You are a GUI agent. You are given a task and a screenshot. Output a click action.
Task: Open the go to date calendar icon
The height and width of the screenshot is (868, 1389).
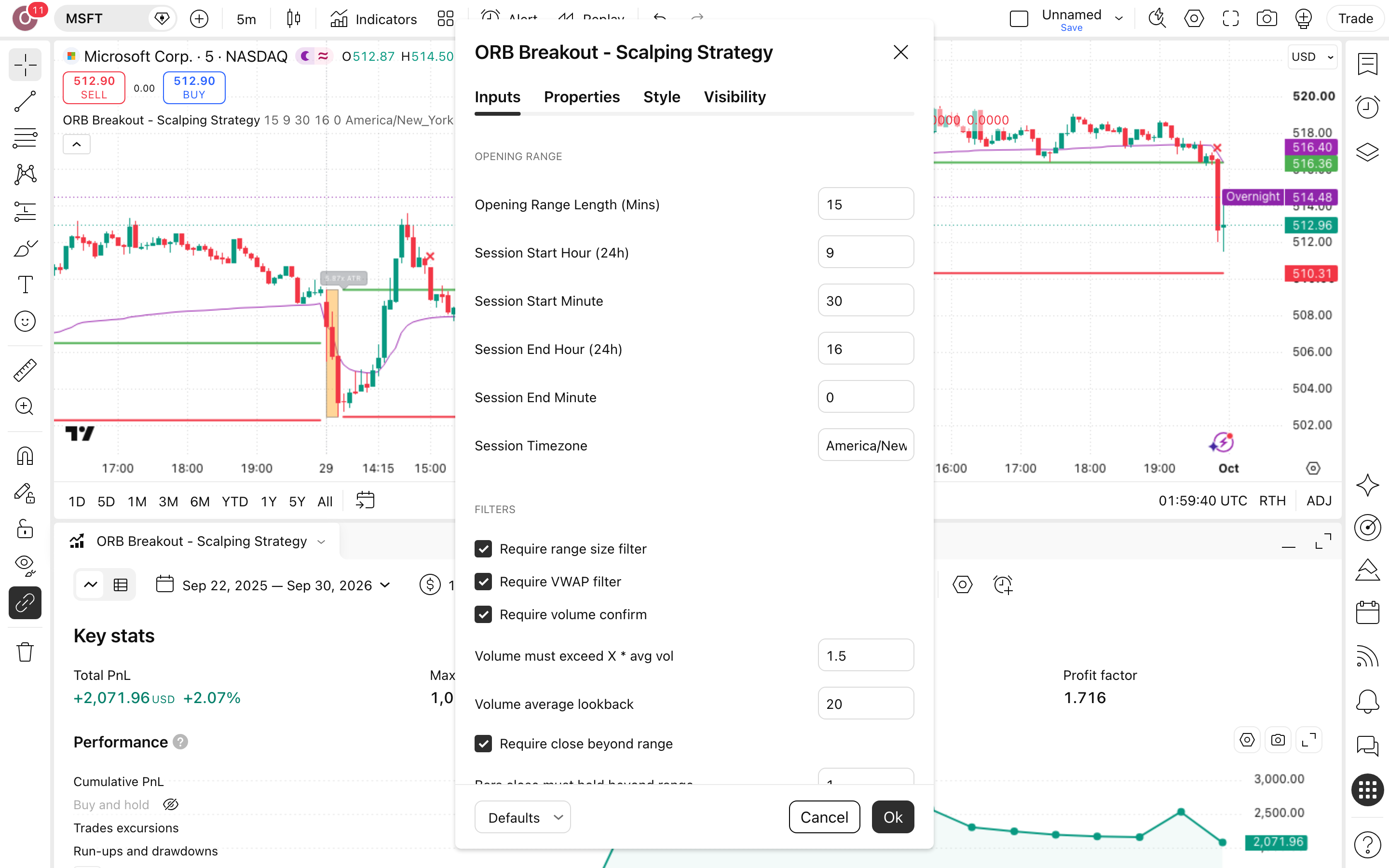[365, 500]
